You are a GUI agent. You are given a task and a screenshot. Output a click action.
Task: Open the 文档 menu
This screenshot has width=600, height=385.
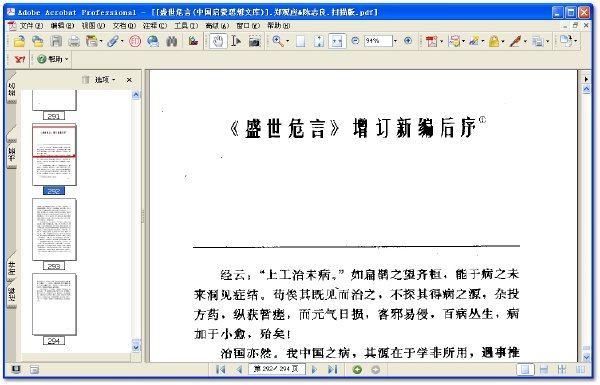pyautogui.click(x=124, y=26)
